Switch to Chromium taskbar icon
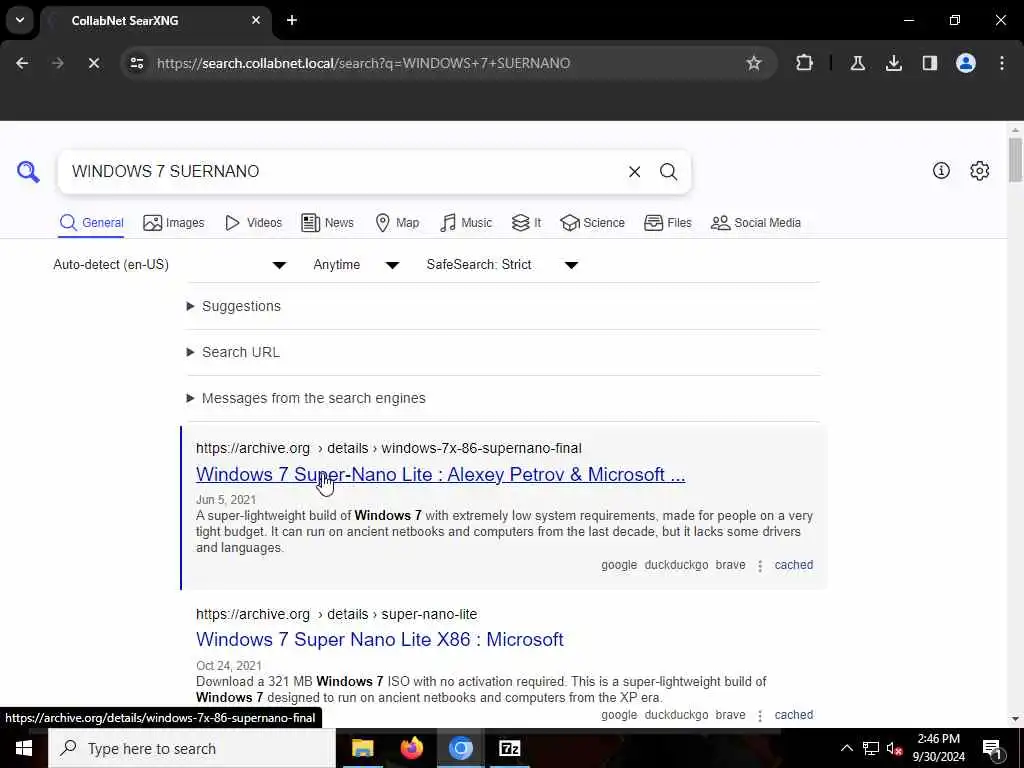Image resolution: width=1024 pixels, height=768 pixels. click(x=460, y=748)
